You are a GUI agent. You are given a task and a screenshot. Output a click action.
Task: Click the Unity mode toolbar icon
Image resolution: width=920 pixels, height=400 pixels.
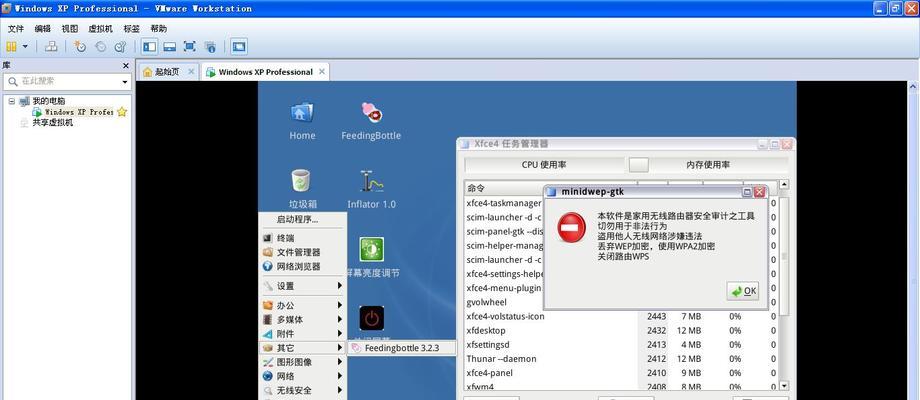(210, 46)
